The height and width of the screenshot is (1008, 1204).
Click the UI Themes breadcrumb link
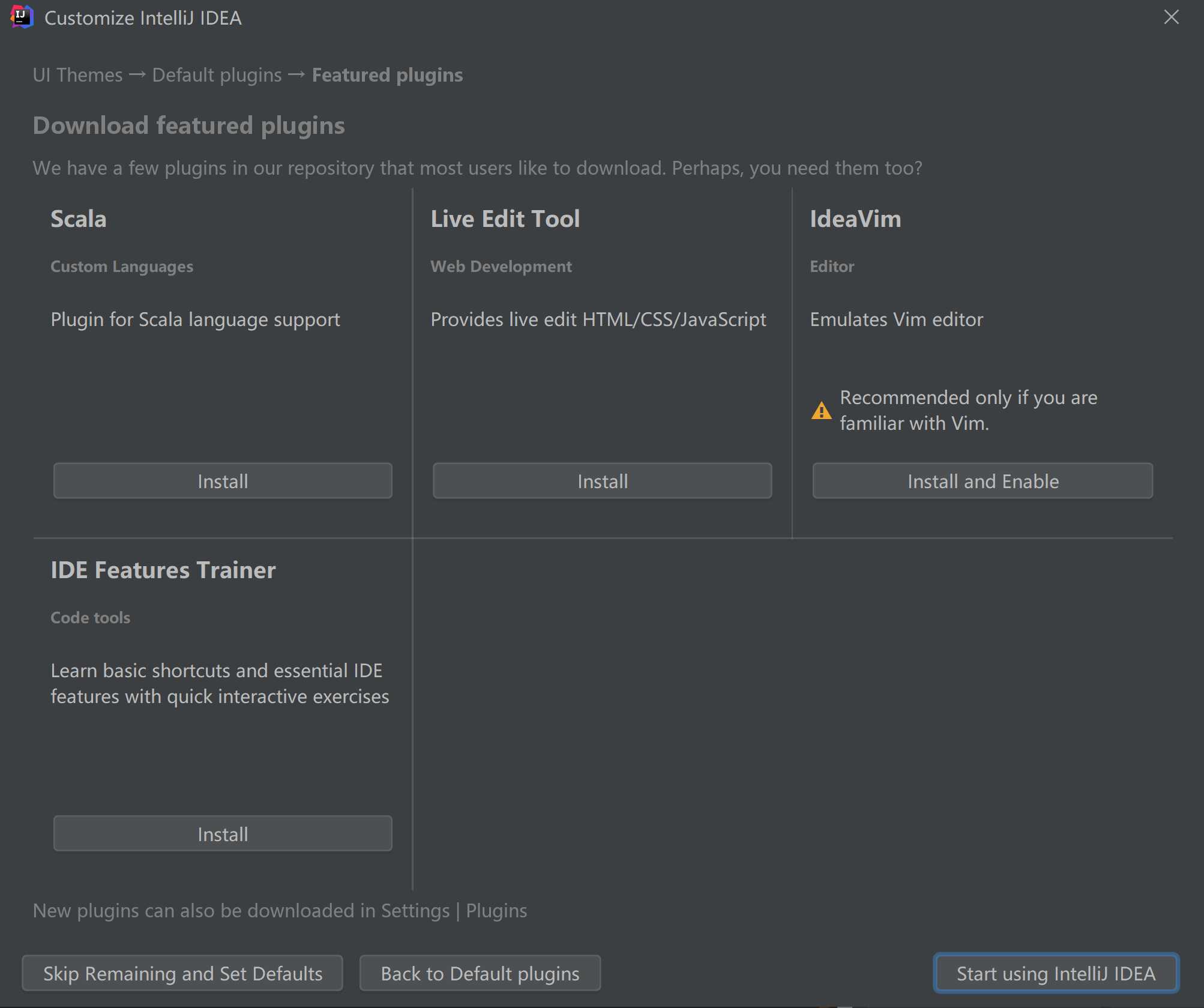77,73
